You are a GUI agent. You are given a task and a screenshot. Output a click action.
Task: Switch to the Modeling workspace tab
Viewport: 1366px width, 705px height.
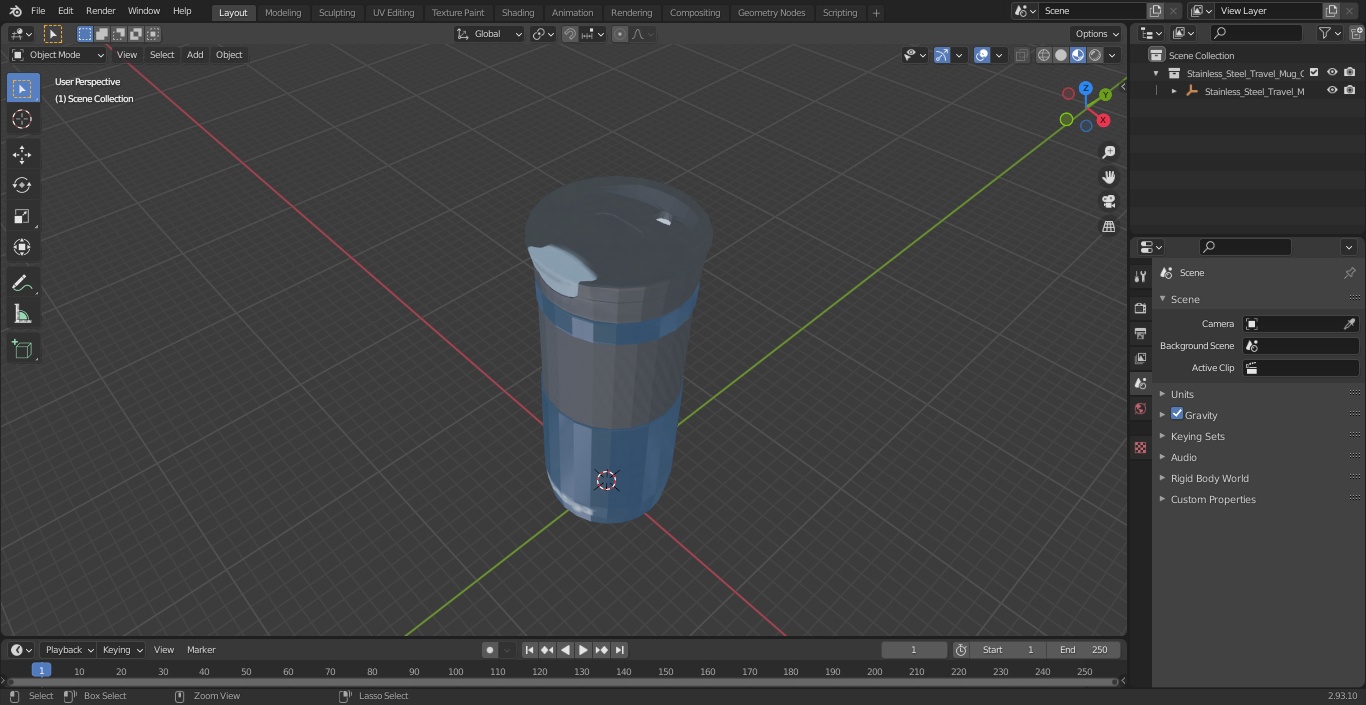coord(283,13)
